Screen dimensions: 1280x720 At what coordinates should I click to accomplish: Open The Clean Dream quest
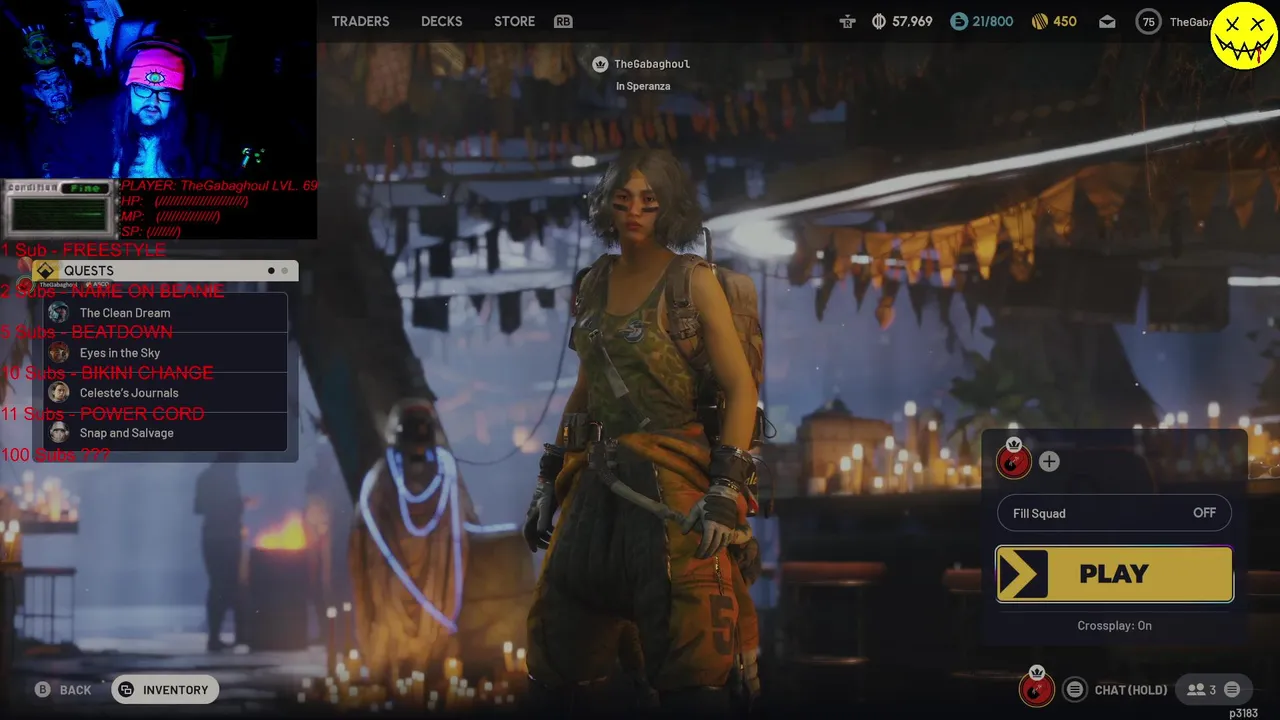pos(167,313)
